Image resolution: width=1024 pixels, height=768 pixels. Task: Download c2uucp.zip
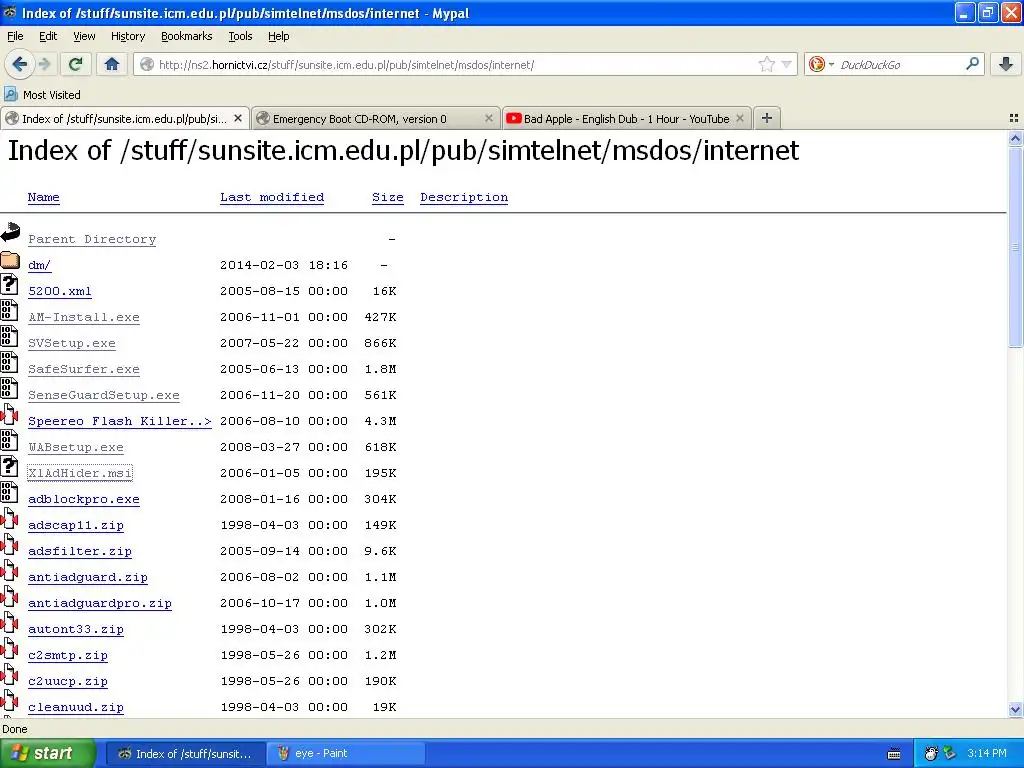[x=68, y=681]
